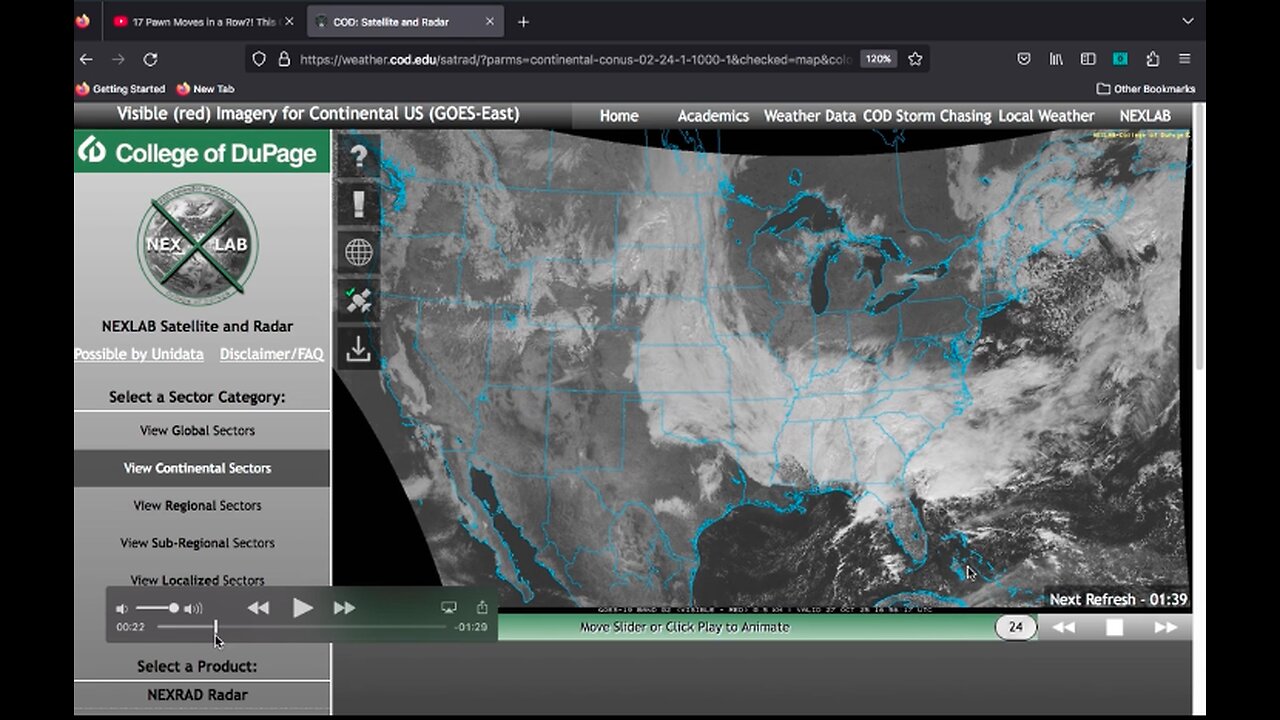The width and height of the screenshot is (1280, 720).
Task: Open the globe map overlays menu
Action: (x=358, y=252)
